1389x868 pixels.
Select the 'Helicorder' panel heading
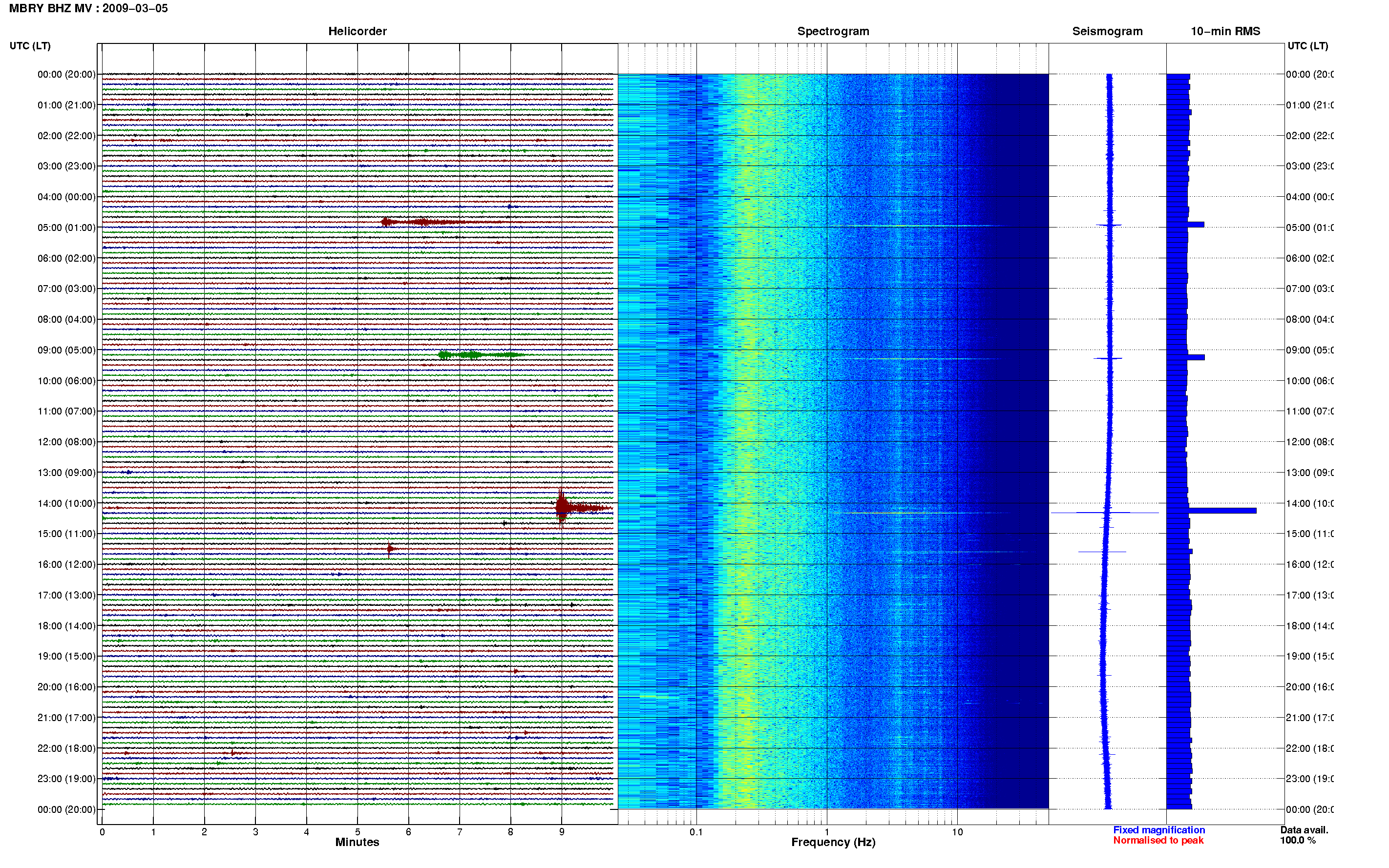[x=357, y=32]
